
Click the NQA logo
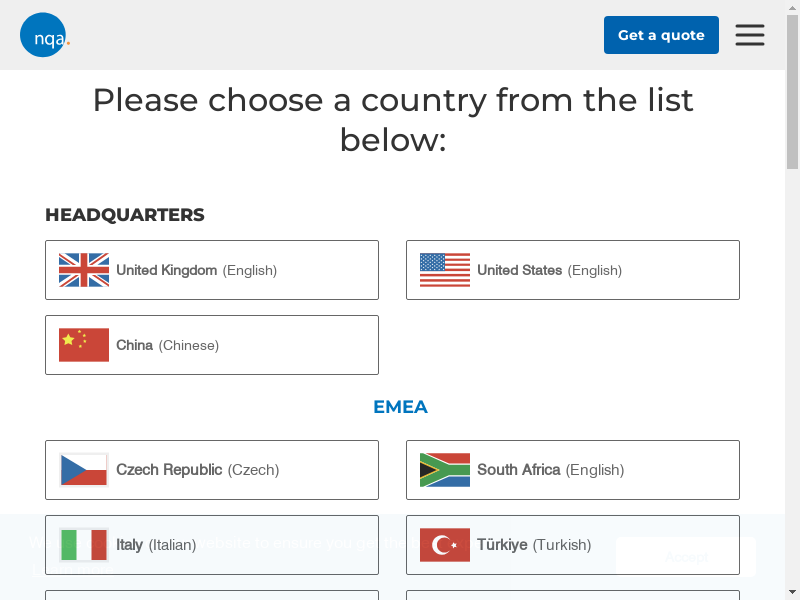point(44,35)
